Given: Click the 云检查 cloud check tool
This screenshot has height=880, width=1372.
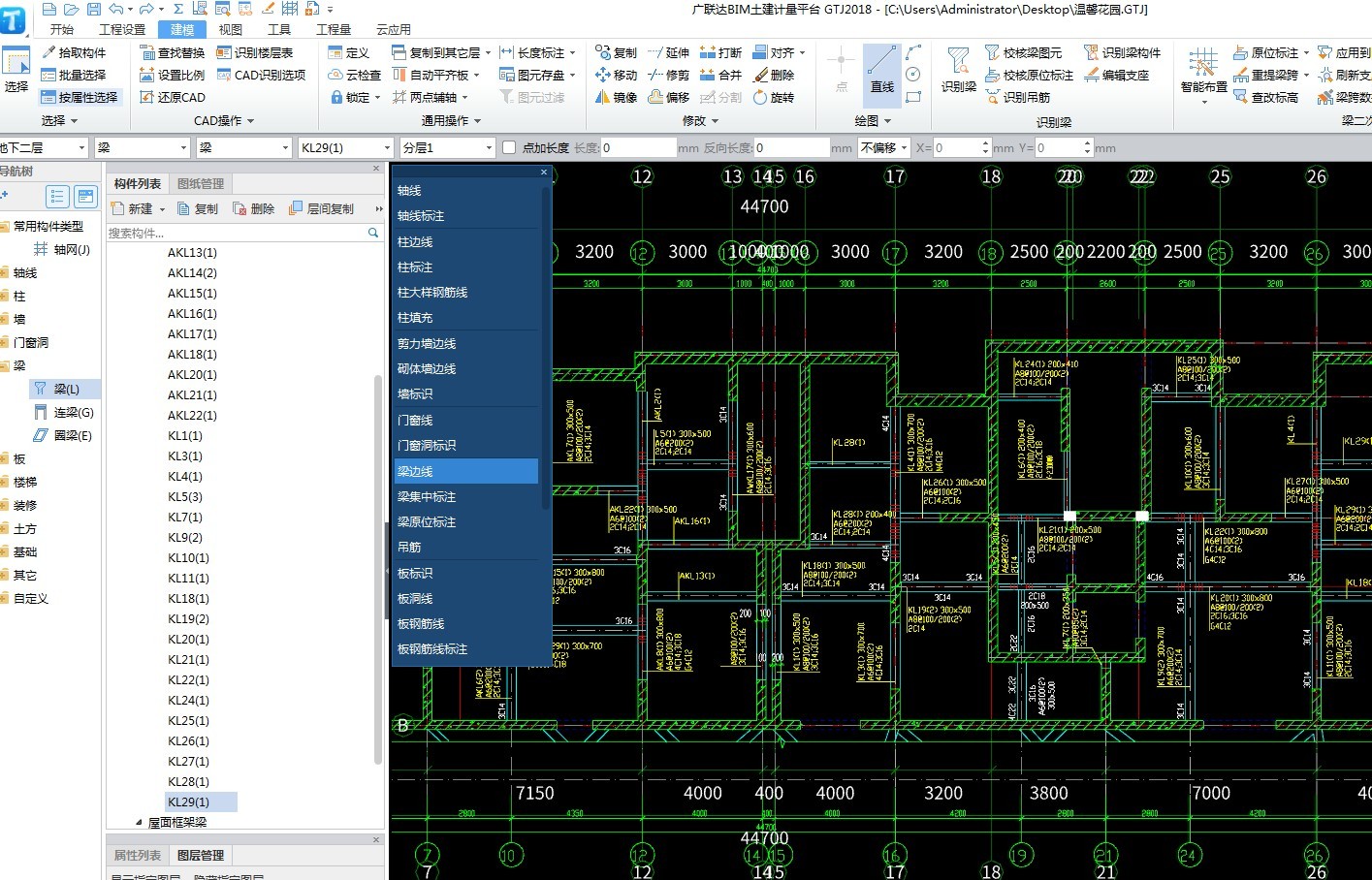Looking at the screenshot, I should (x=355, y=75).
